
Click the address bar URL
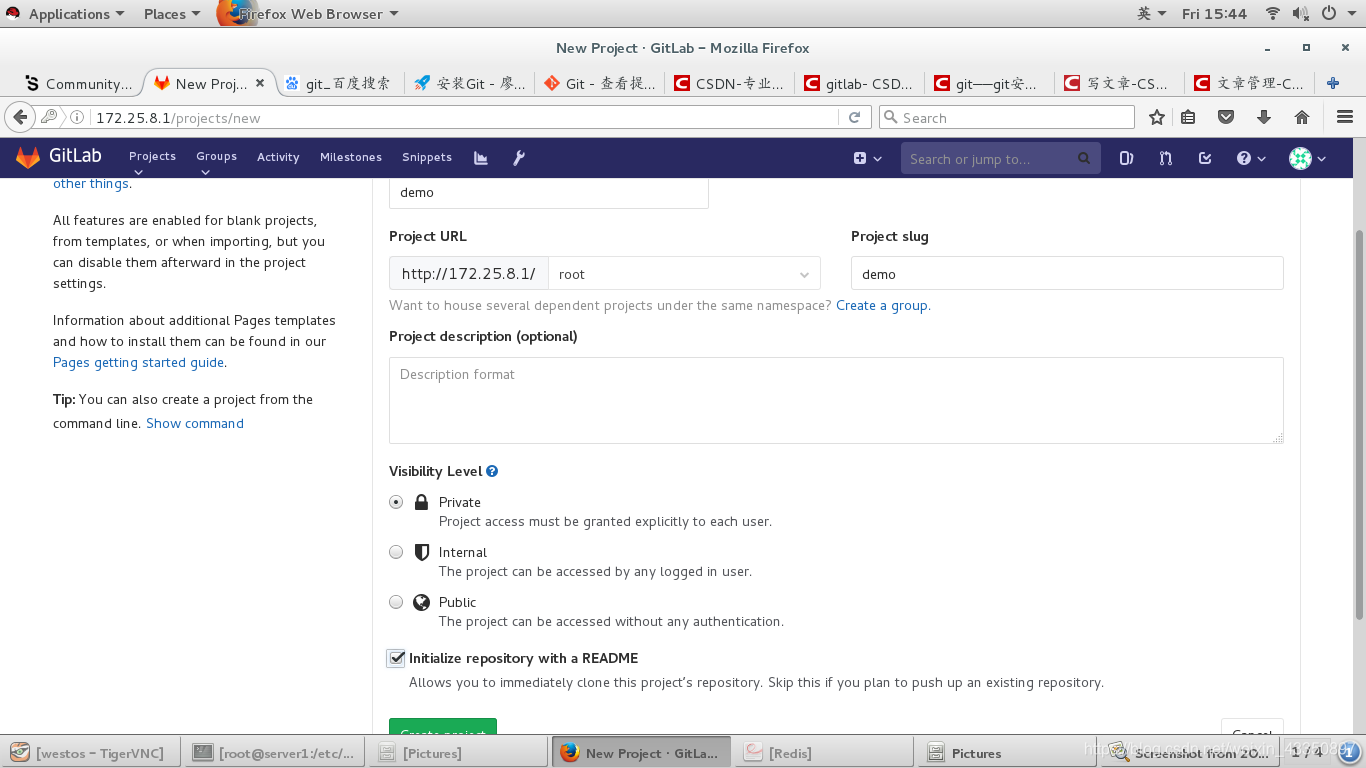pos(465,117)
